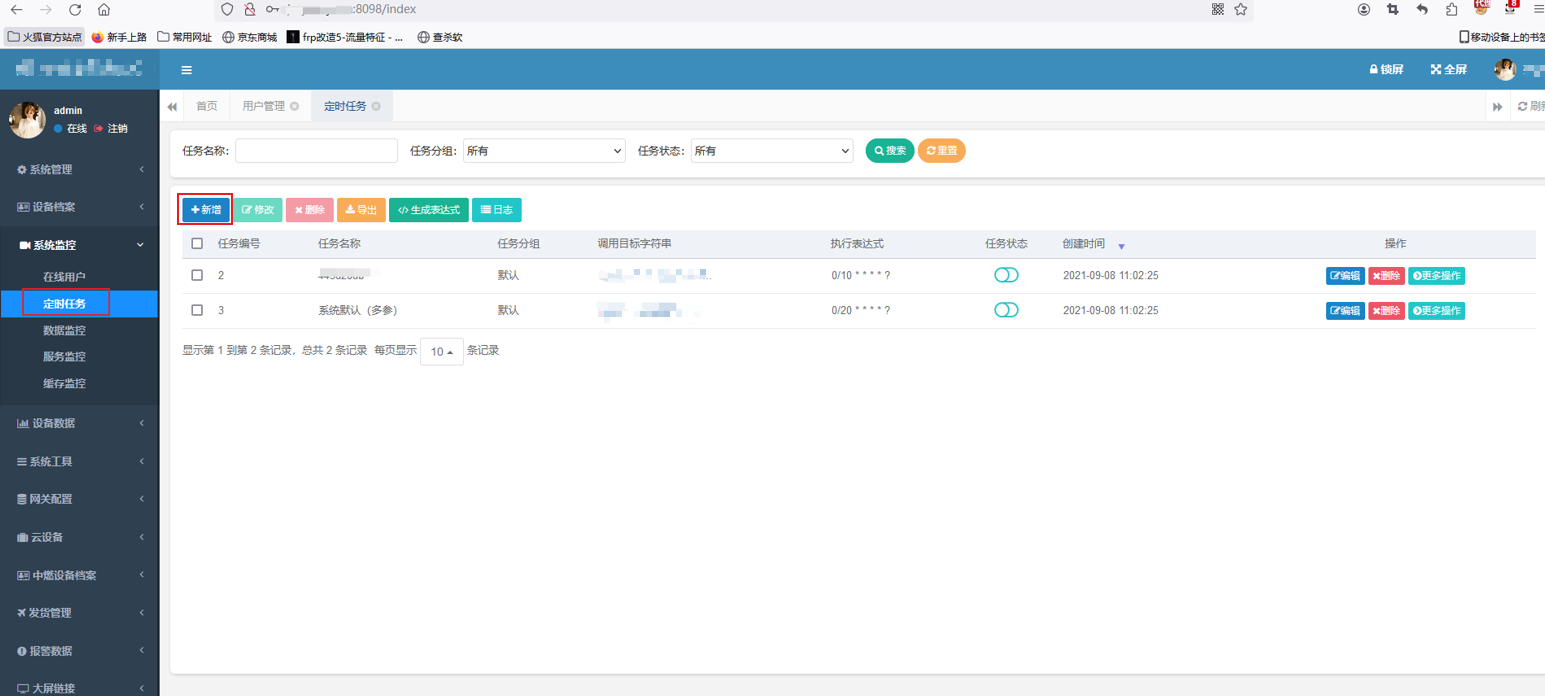Open browser home page icon
This screenshot has width=1545, height=696.
[x=104, y=10]
